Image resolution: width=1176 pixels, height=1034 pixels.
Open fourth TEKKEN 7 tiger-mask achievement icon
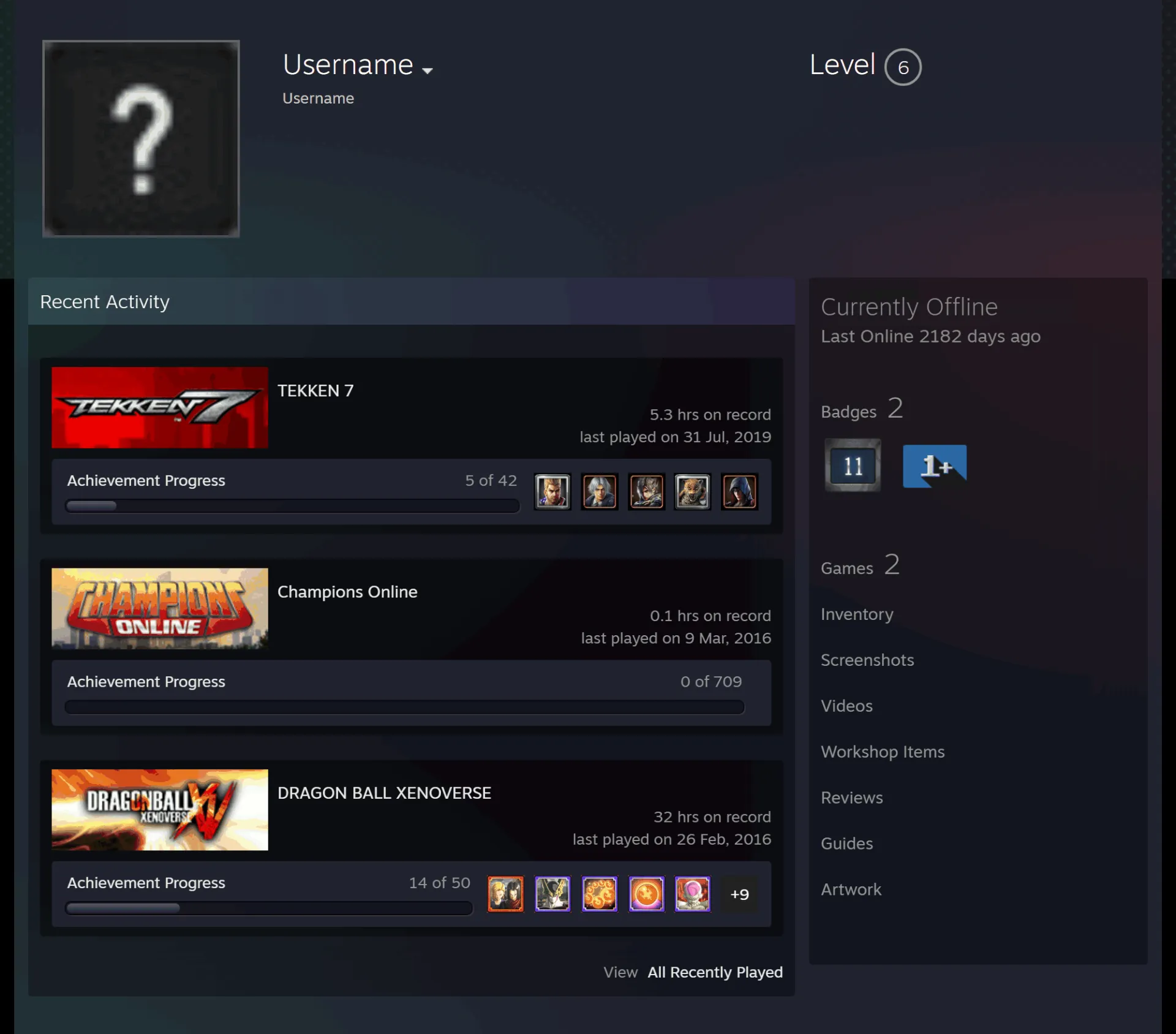point(693,491)
